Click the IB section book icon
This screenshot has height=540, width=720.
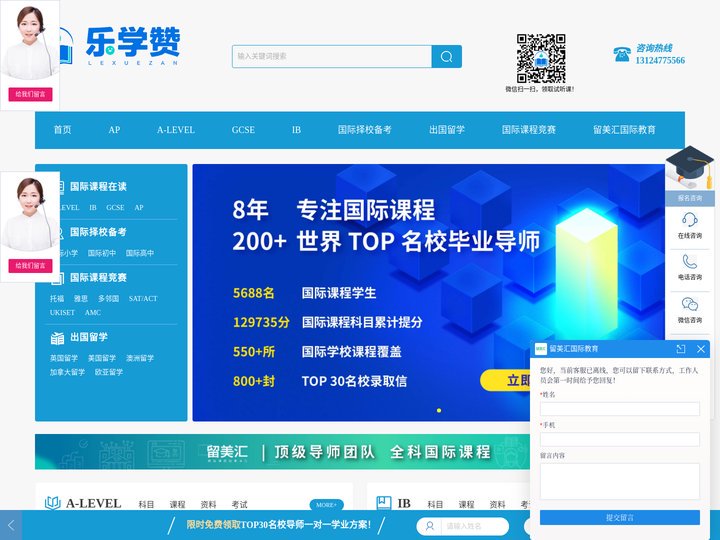[384, 503]
